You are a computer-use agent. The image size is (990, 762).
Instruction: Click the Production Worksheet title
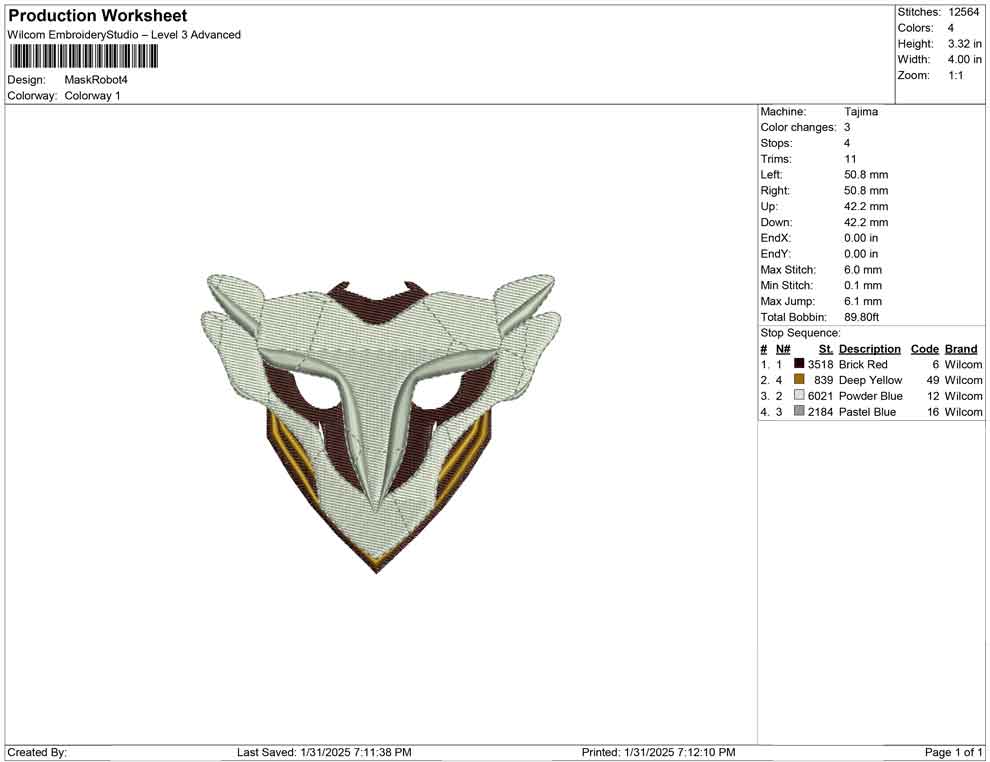tap(97, 16)
